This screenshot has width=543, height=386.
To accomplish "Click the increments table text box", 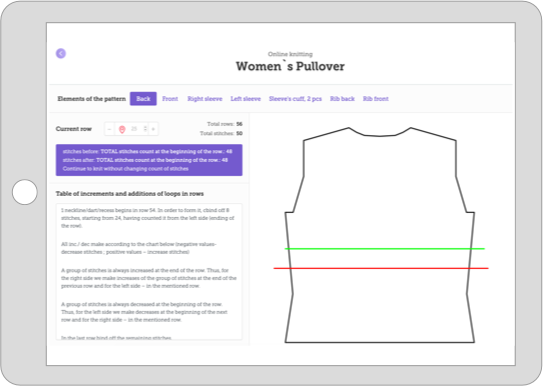I will coord(149,272).
